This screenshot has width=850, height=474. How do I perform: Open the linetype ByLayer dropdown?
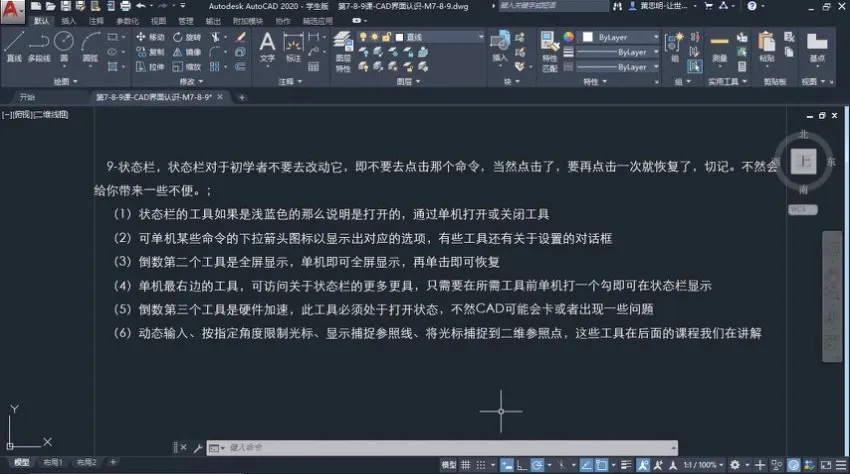point(617,67)
